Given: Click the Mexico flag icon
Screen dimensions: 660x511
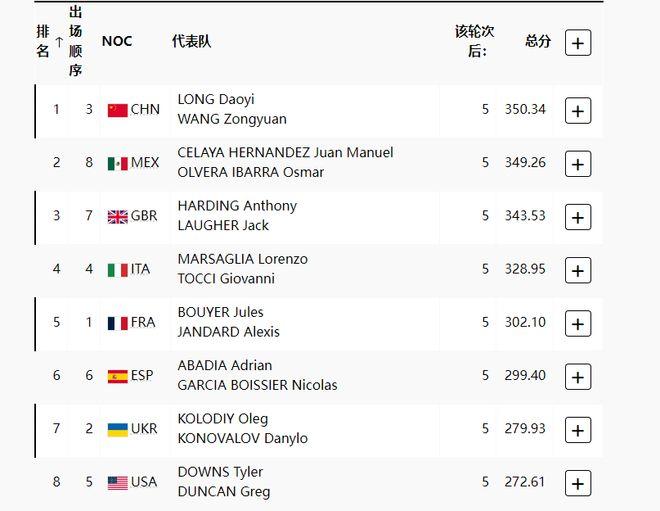Looking at the screenshot, I should (118, 163).
